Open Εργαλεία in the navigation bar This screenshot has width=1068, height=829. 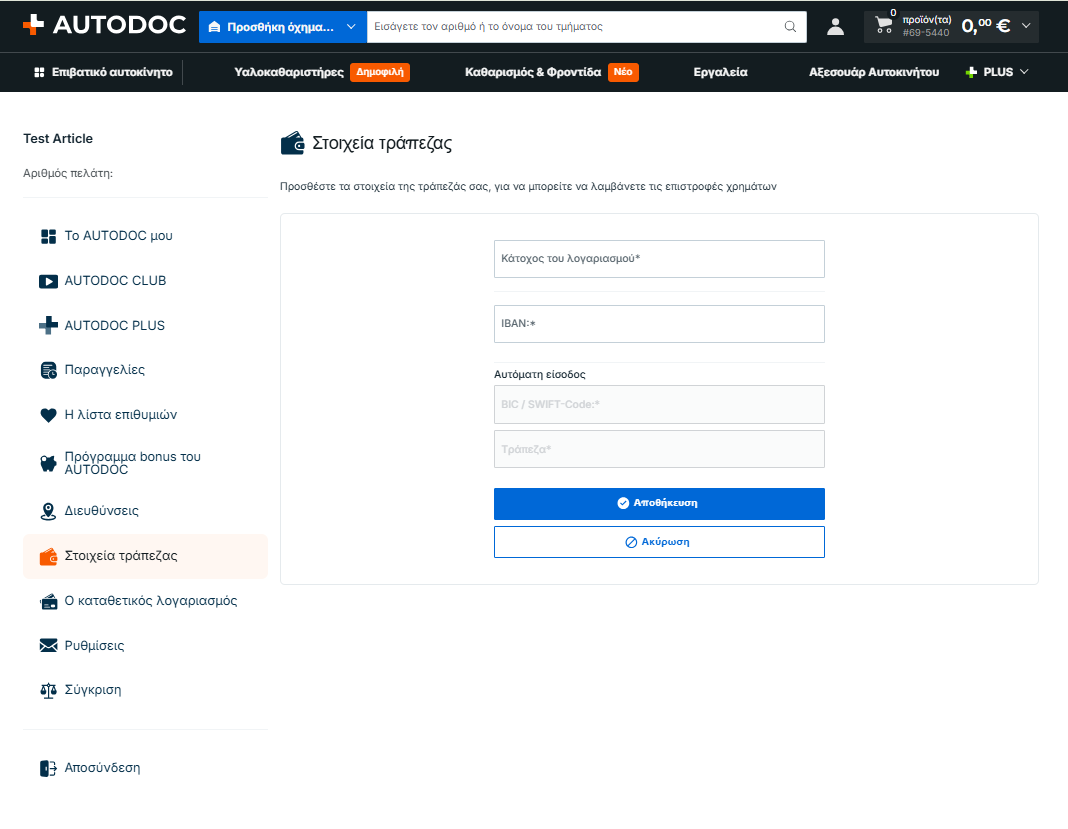(720, 72)
